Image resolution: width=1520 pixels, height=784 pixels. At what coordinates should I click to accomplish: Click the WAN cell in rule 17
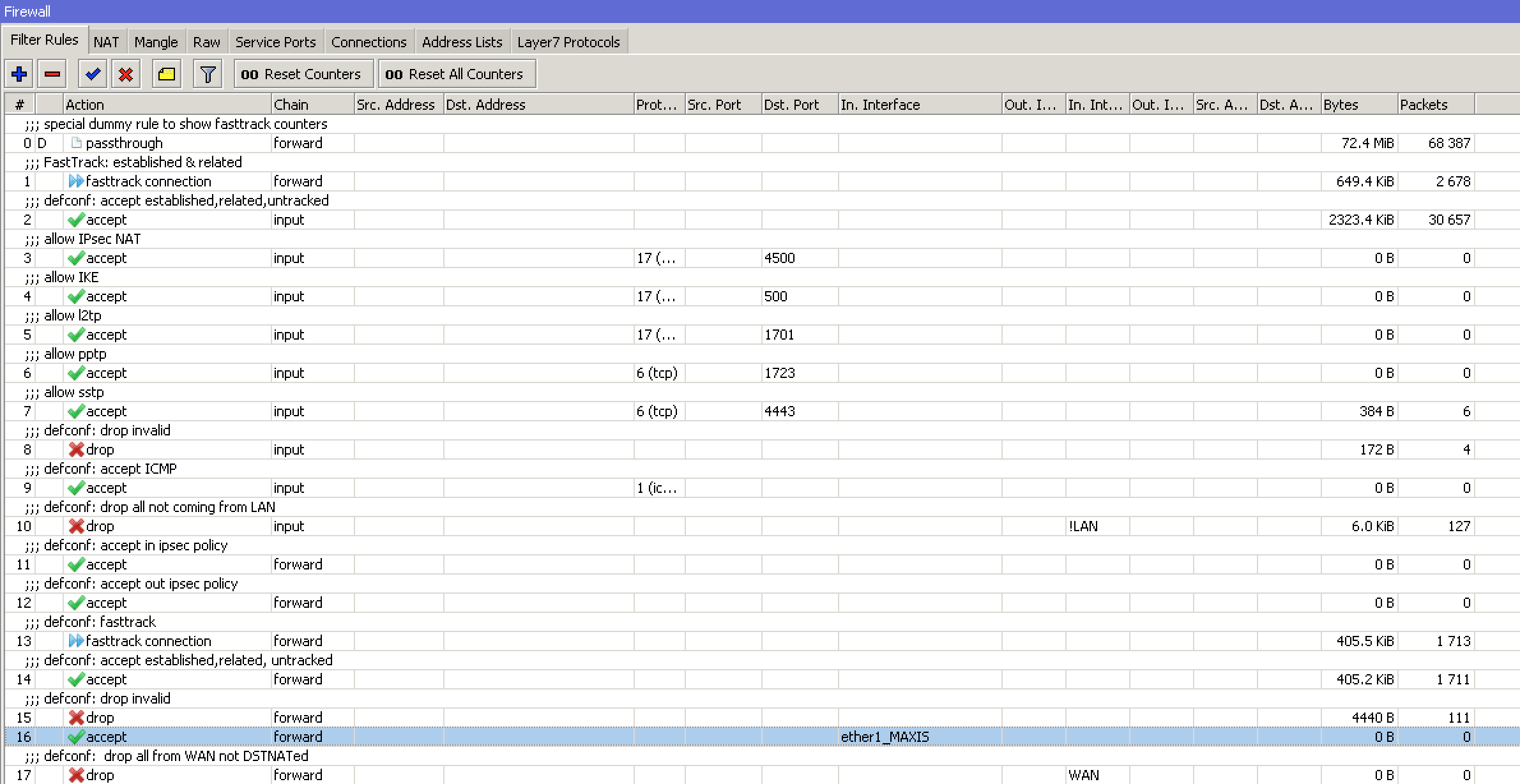(1097, 775)
